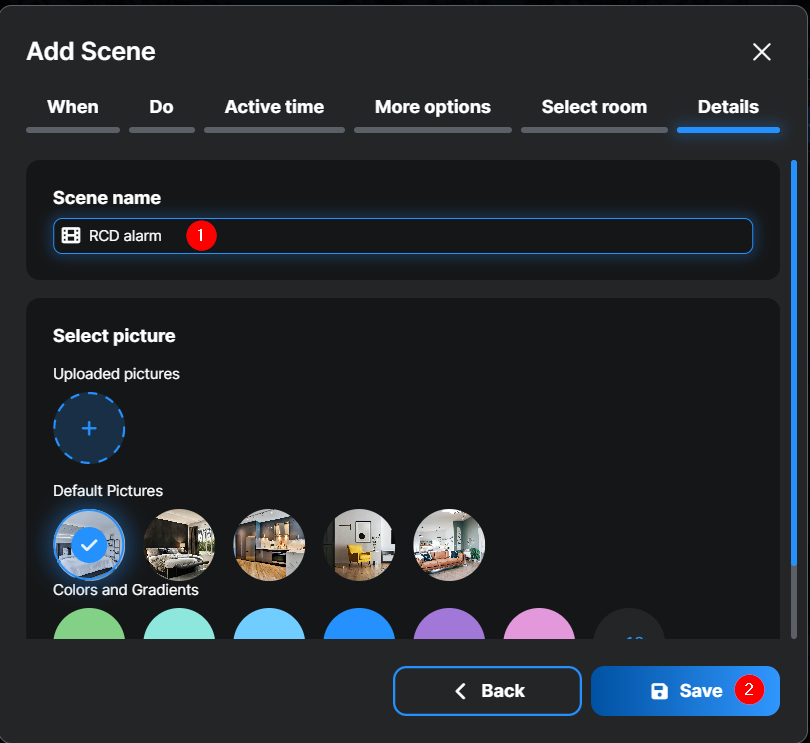This screenshot has height=743, width=810.
Task: Click the film icon in name field
Action: 71,236
